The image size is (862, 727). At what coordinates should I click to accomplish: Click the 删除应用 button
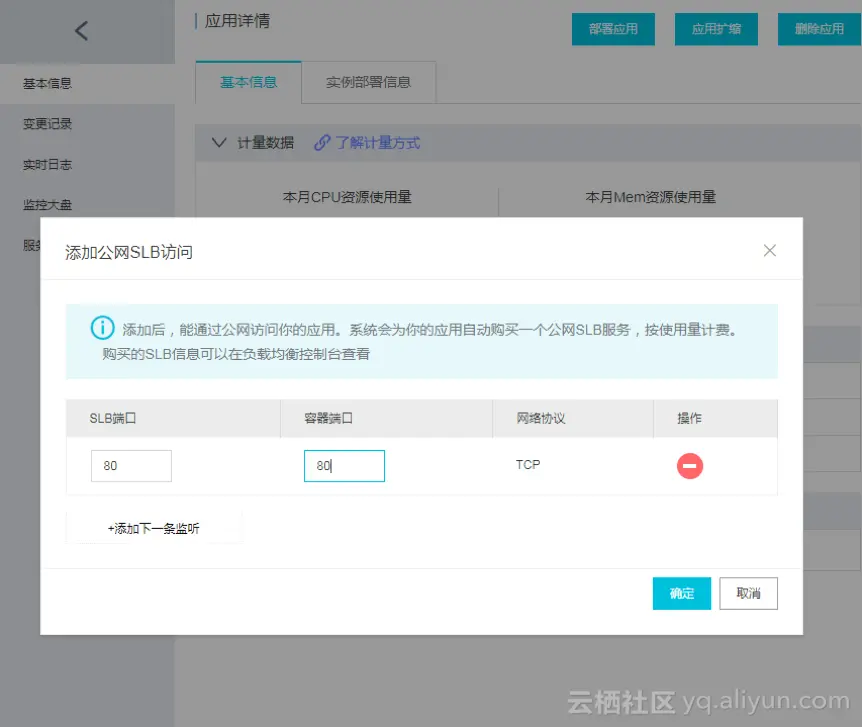819,29
